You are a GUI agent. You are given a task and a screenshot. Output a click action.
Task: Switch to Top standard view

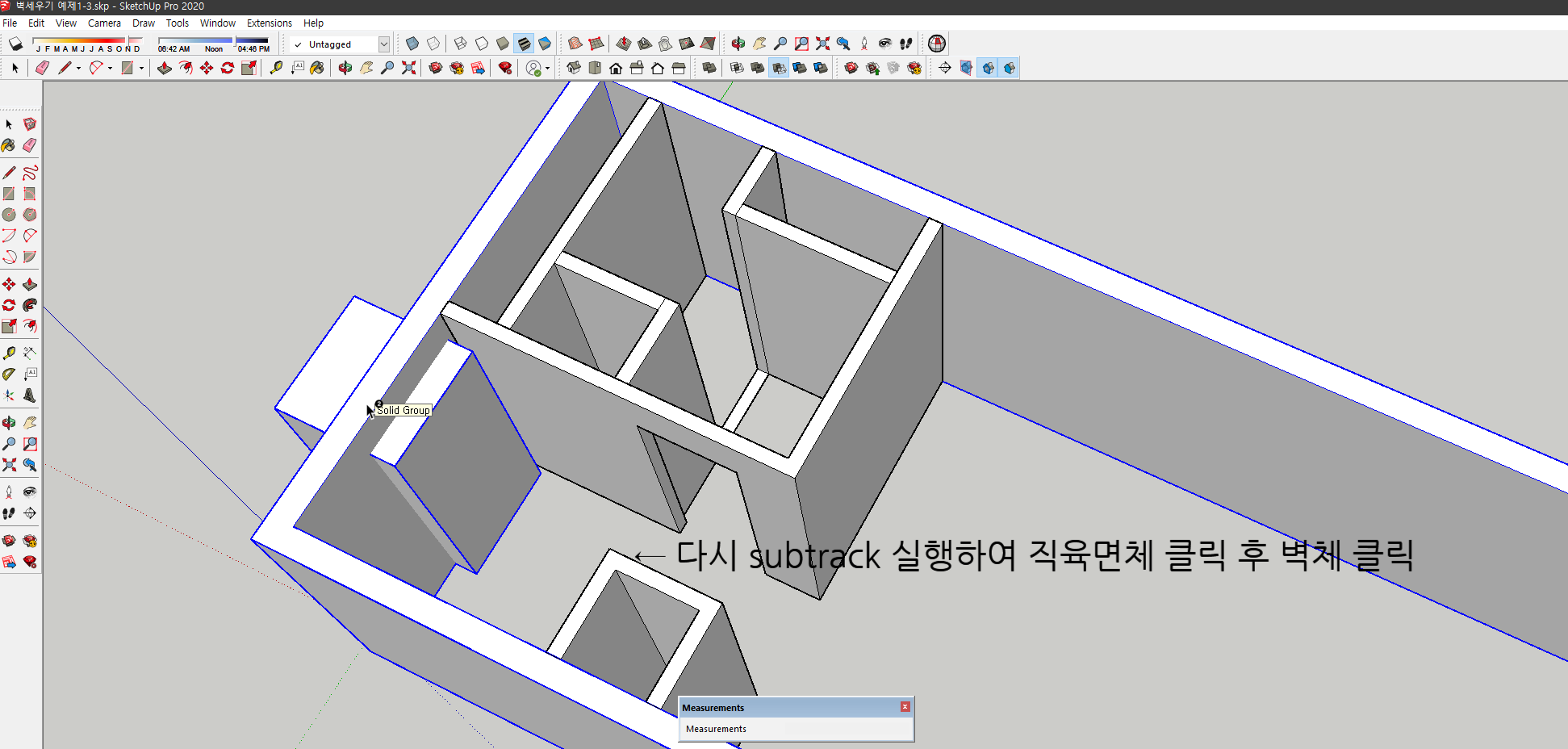(x=595, y=68)
